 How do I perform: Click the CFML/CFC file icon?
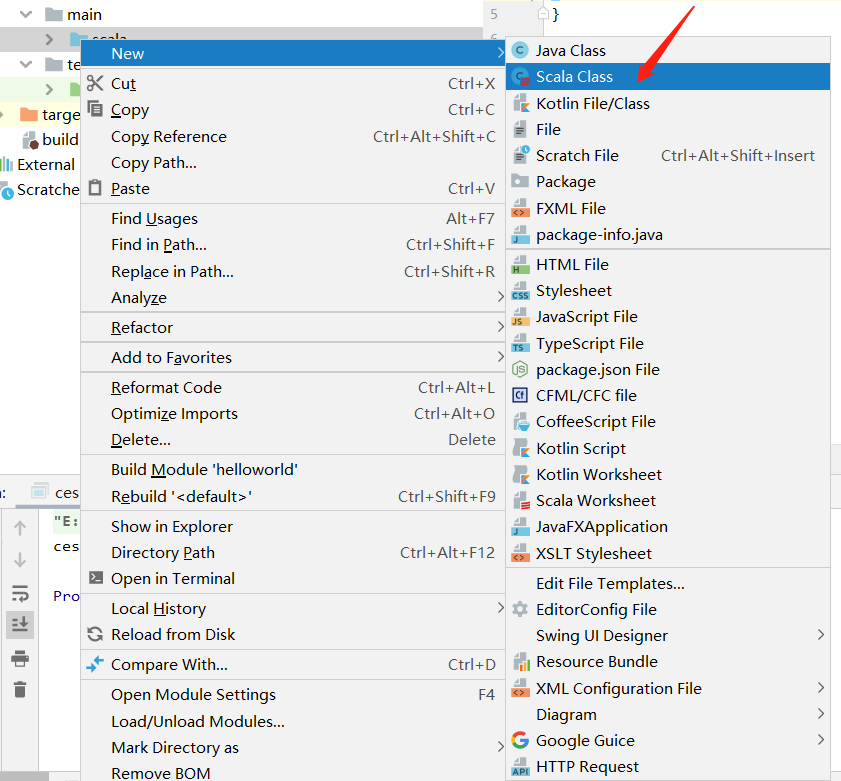pyautogui.click(x=520, y=395)
